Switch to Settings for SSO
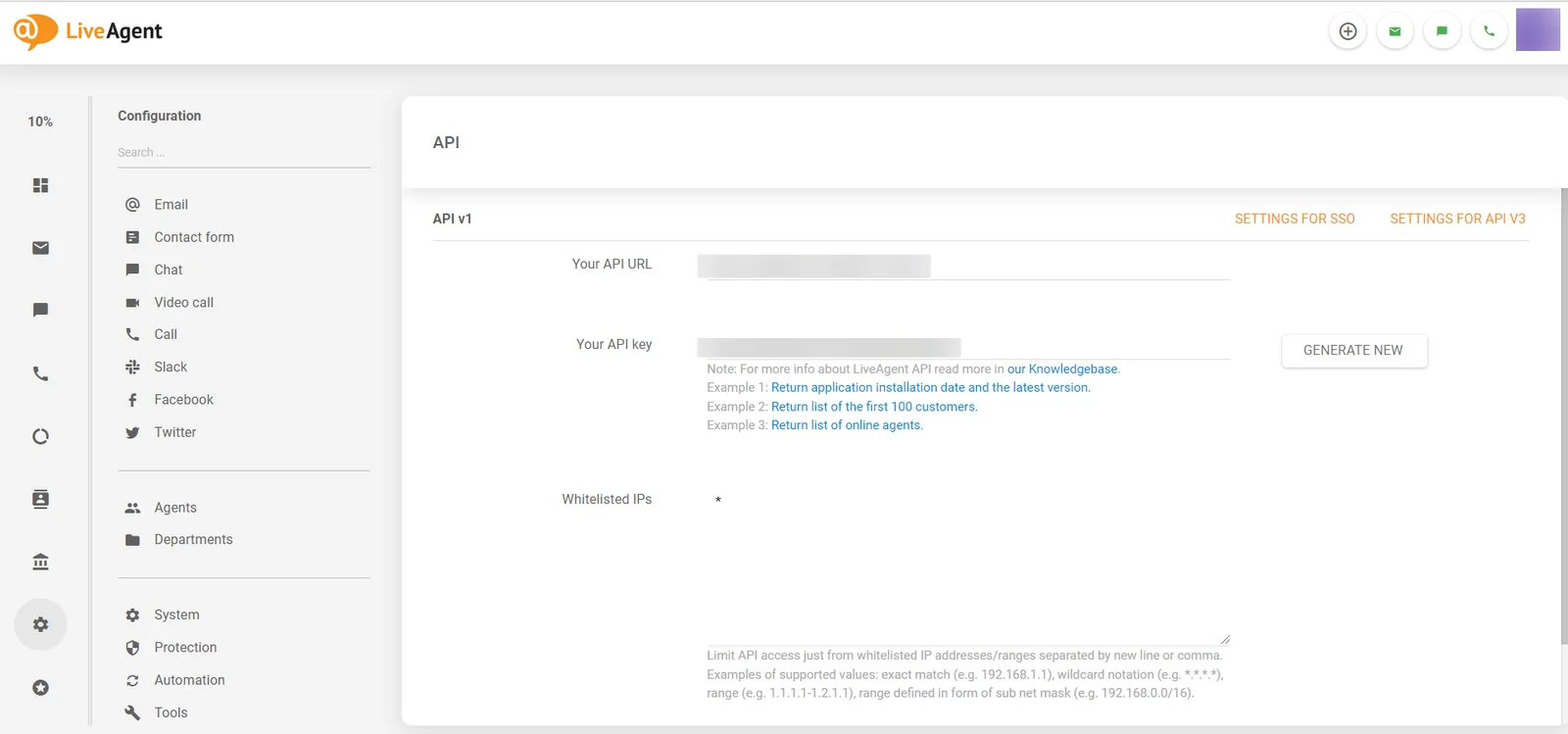1568x734 pixels. tap(1295, 219)
